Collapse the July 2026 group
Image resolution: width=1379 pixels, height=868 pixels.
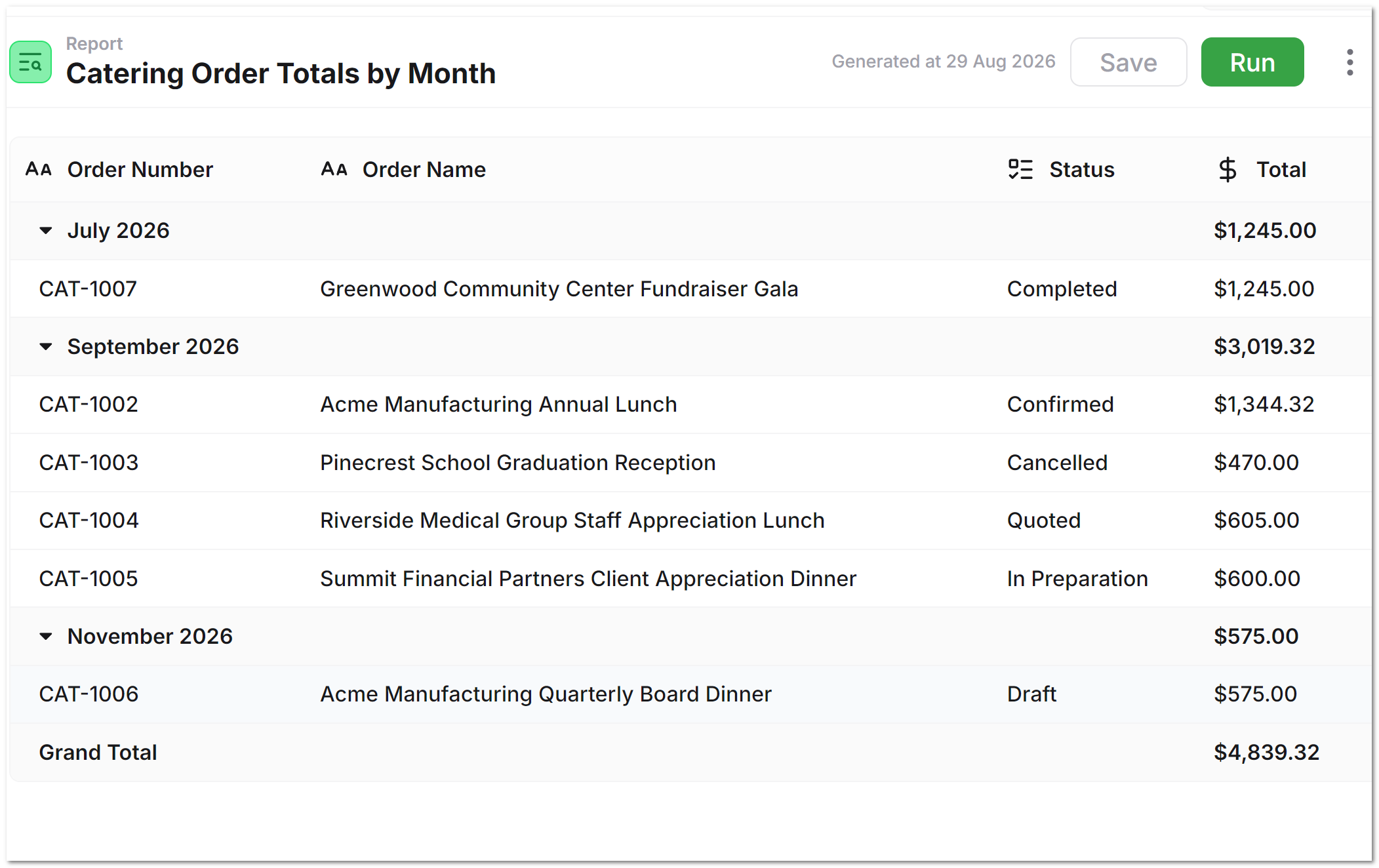click(x=46, y=230)
